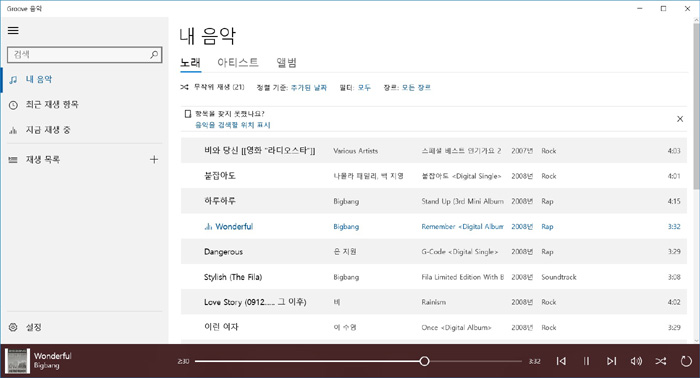The width and height of the screenshot is (700, 378).
Task: Open the volume control
Action: (636, 361)
